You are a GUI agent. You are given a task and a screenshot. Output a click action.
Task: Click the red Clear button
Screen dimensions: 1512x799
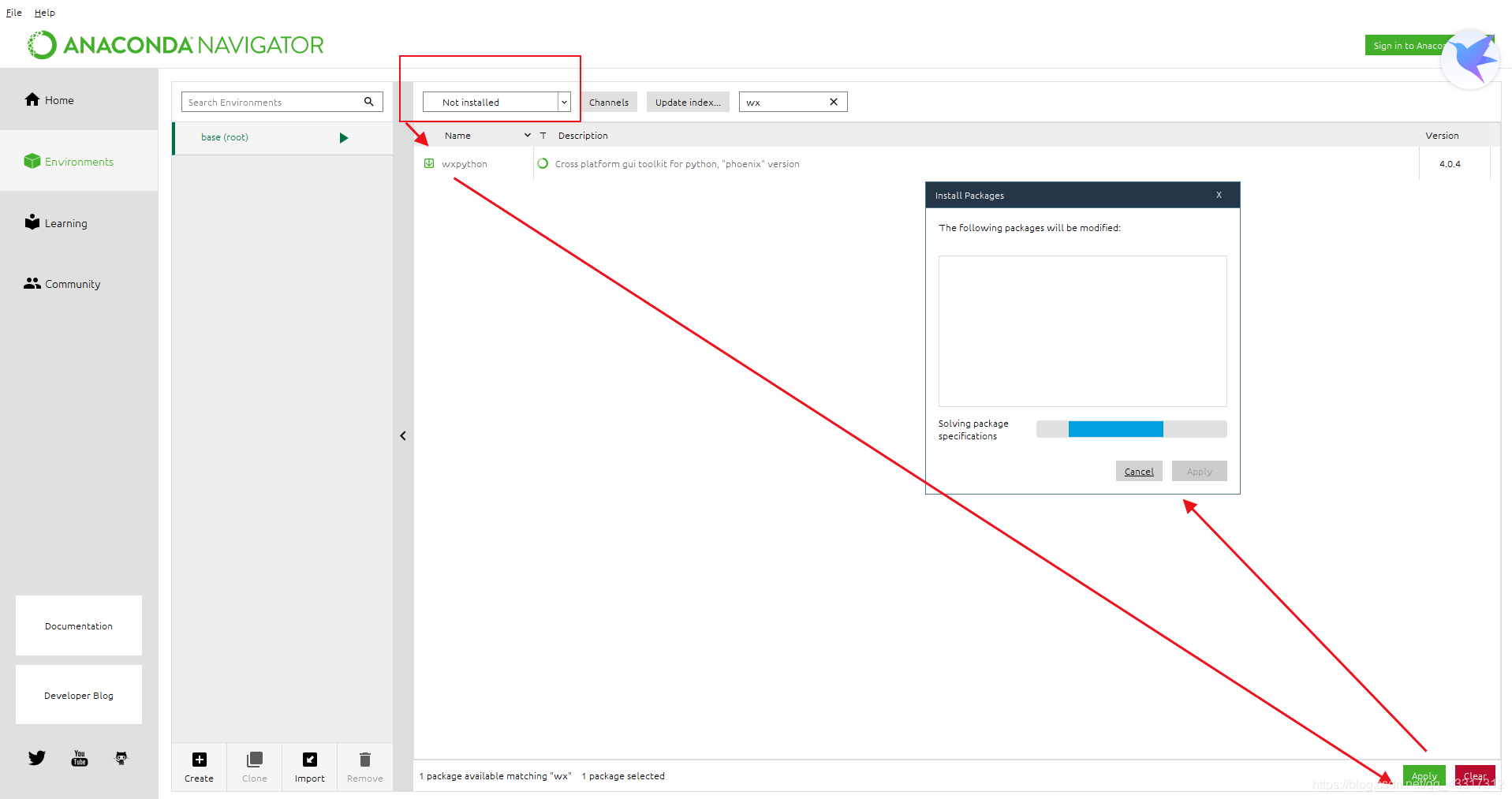1475,776
